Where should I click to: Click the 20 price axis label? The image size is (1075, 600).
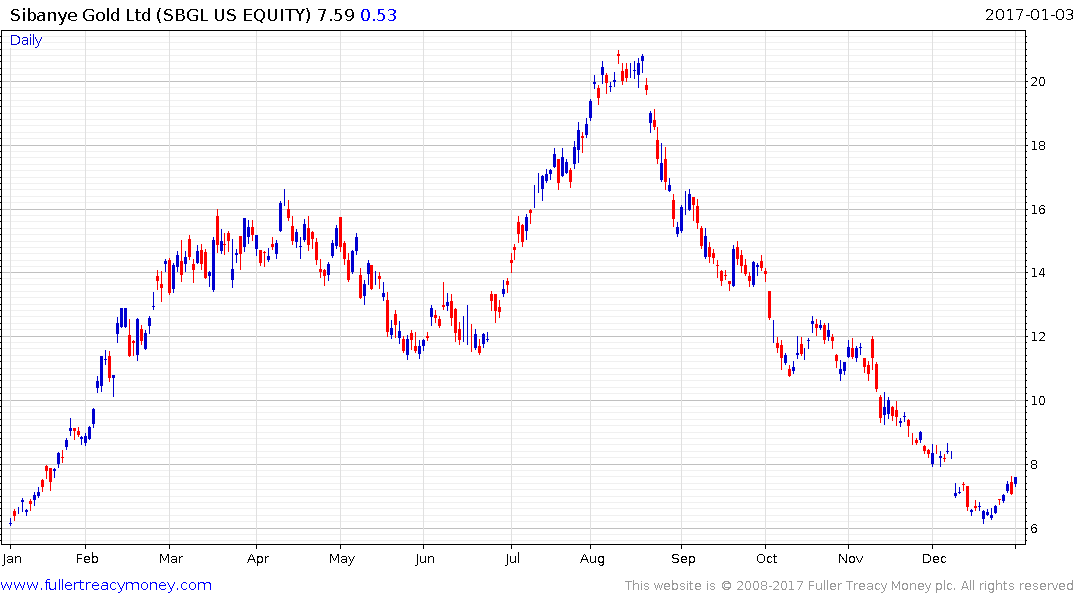1038,82
